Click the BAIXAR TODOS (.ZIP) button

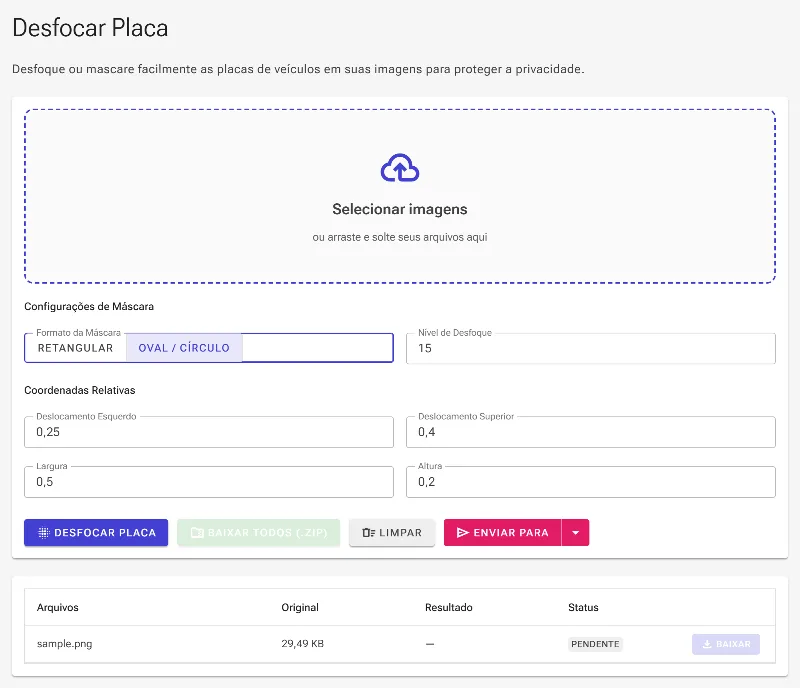(x=259, y=533)
